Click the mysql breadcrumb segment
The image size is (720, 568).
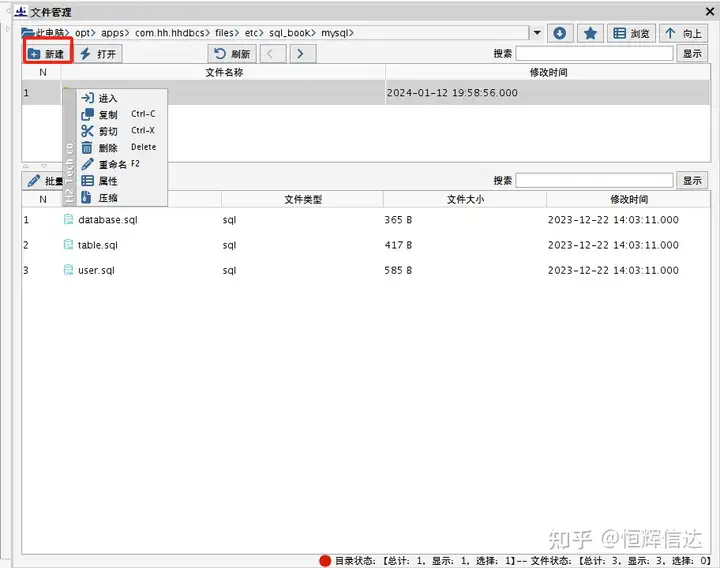point(337,33)
